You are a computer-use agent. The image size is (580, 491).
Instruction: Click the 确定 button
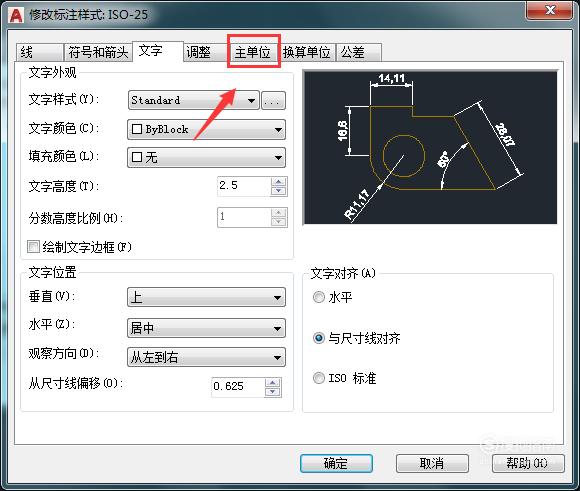336,463
